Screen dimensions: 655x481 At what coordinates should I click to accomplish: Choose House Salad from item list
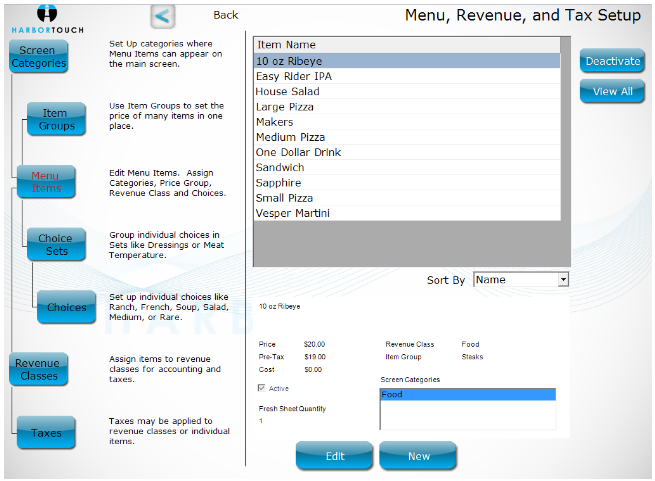tap(287, 91)
